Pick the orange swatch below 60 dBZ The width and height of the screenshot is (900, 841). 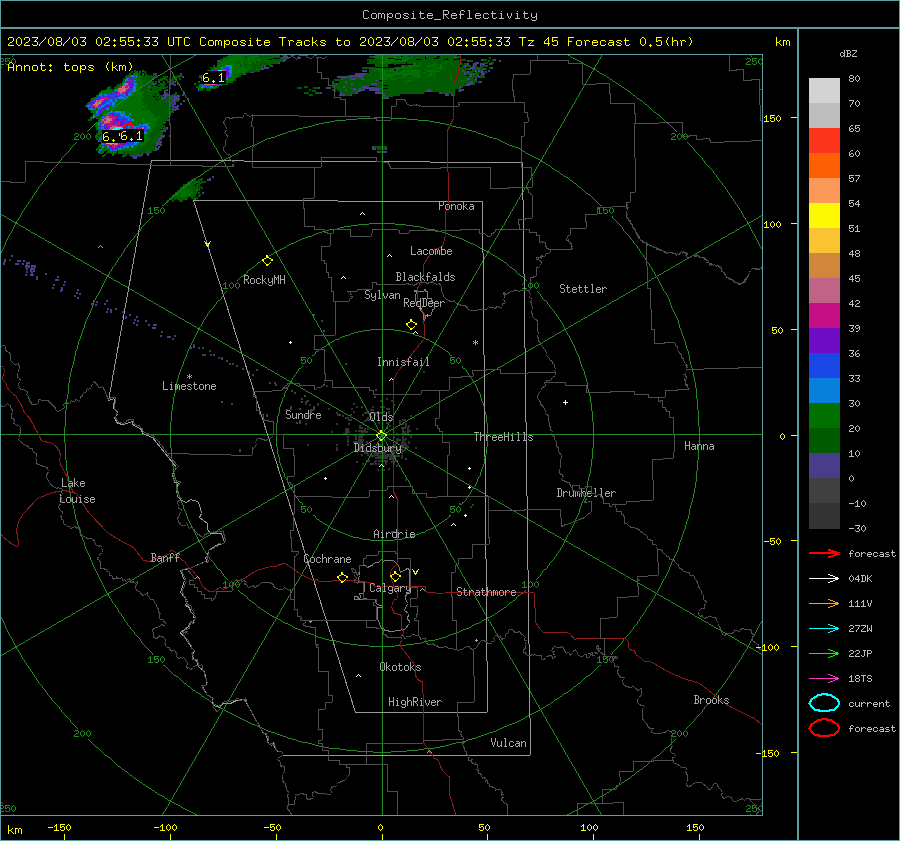click(x=824, y=165)
